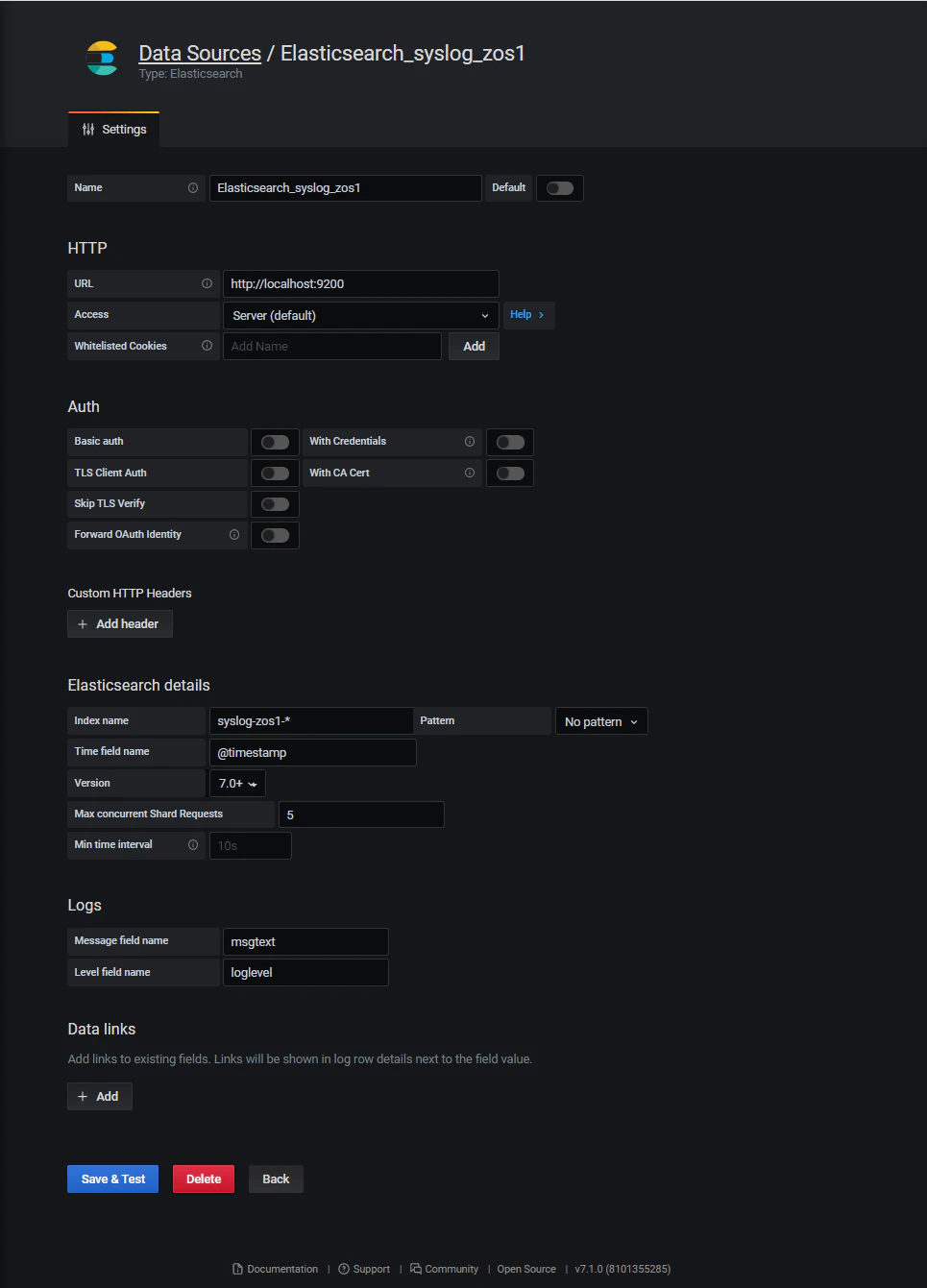The width and height of the screenshot is (927, 1288).
Task: Click the Add data link button
Action: (x=100, y=1097)
